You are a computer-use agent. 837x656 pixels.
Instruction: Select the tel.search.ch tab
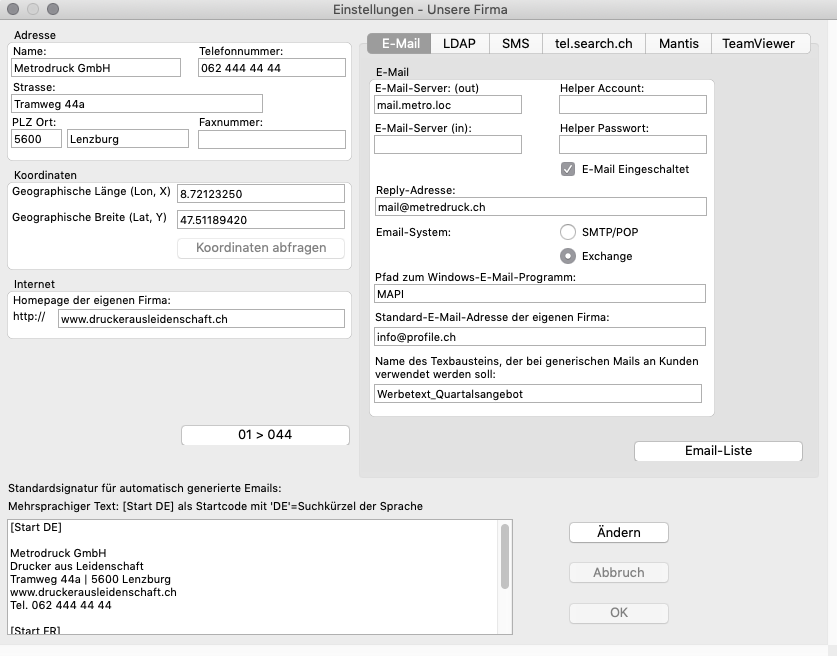click(593, 43)
